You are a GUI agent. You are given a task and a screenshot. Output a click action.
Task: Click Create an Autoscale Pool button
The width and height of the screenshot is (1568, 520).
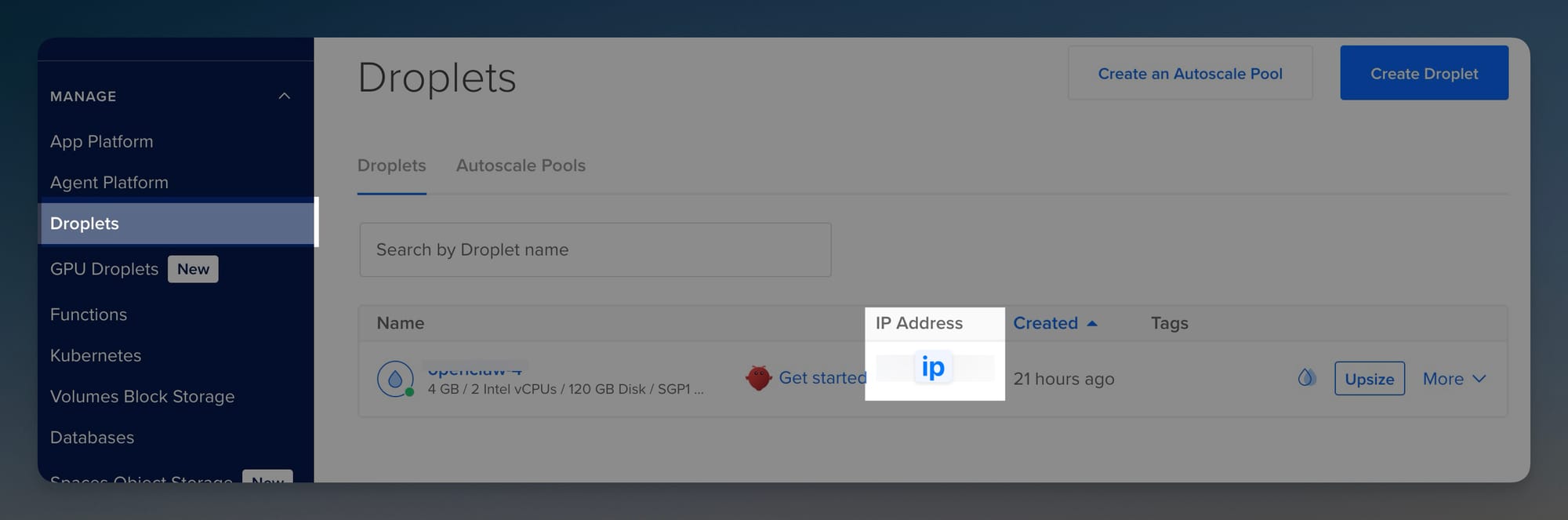pyautogui.click(x=1189, y=74)
